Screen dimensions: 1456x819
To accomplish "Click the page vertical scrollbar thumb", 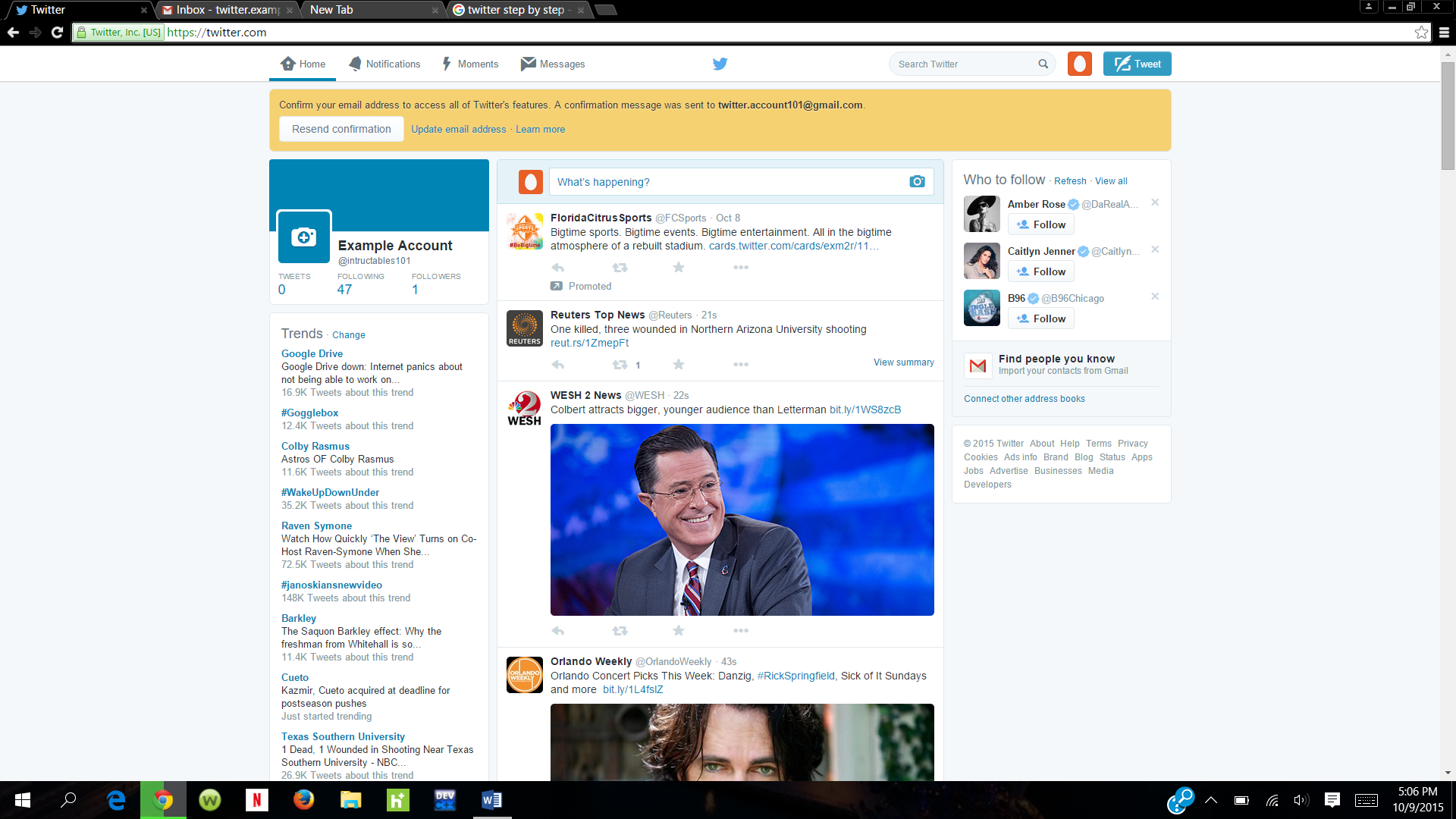I will click(x=1448, y=116).
